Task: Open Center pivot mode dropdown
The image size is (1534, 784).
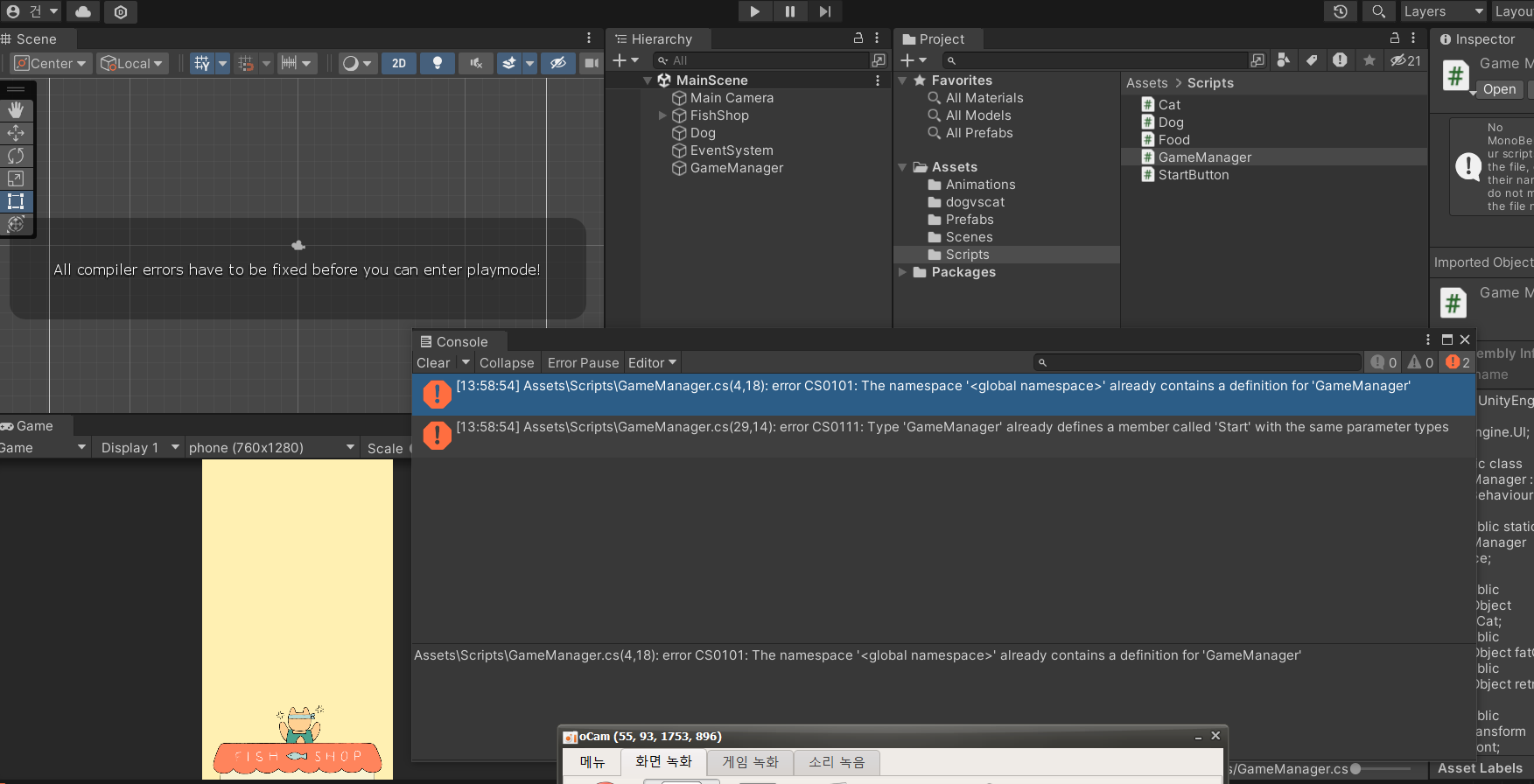Action: coord(52,63)
